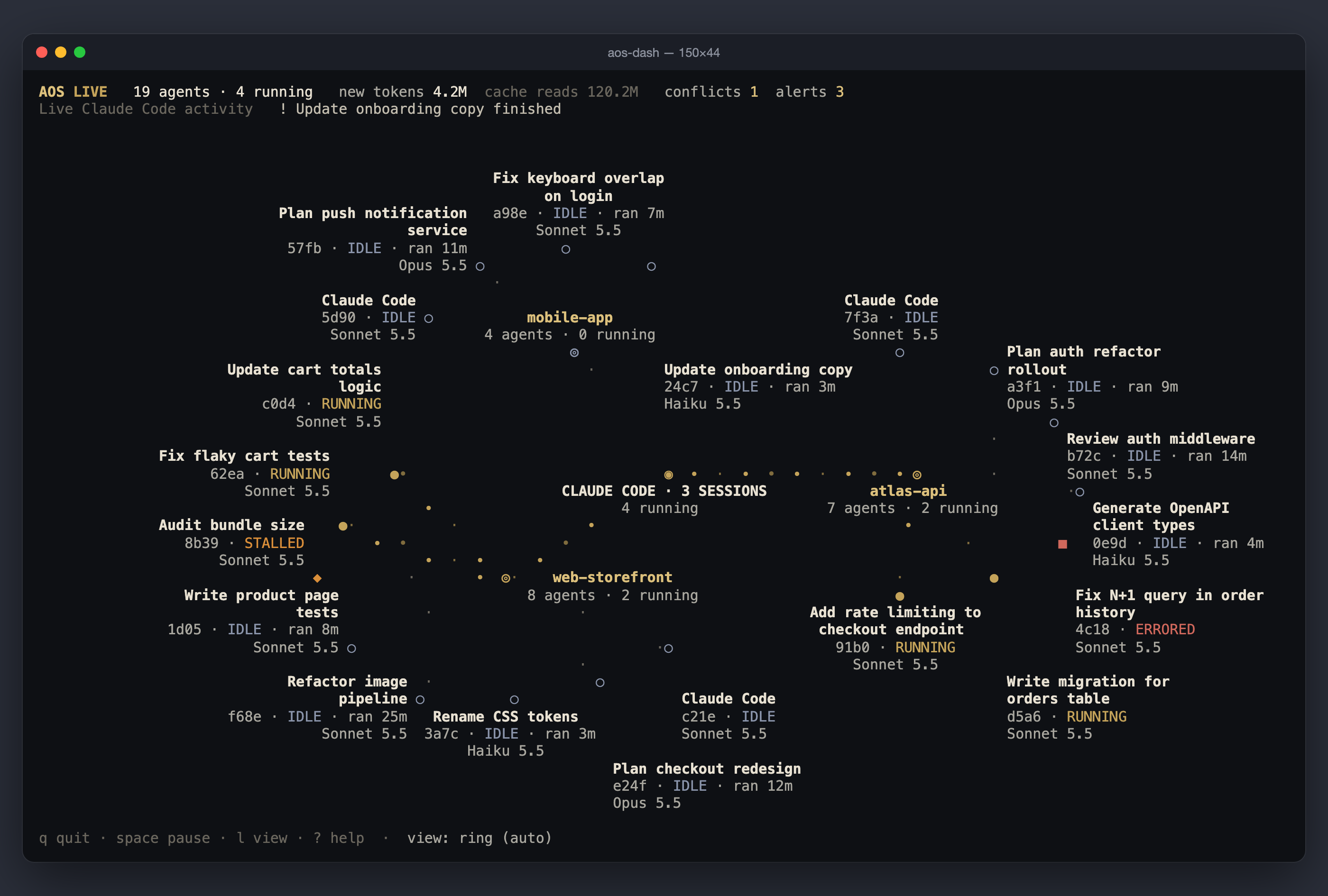Click the aos-dash window title

click(664, 53)
